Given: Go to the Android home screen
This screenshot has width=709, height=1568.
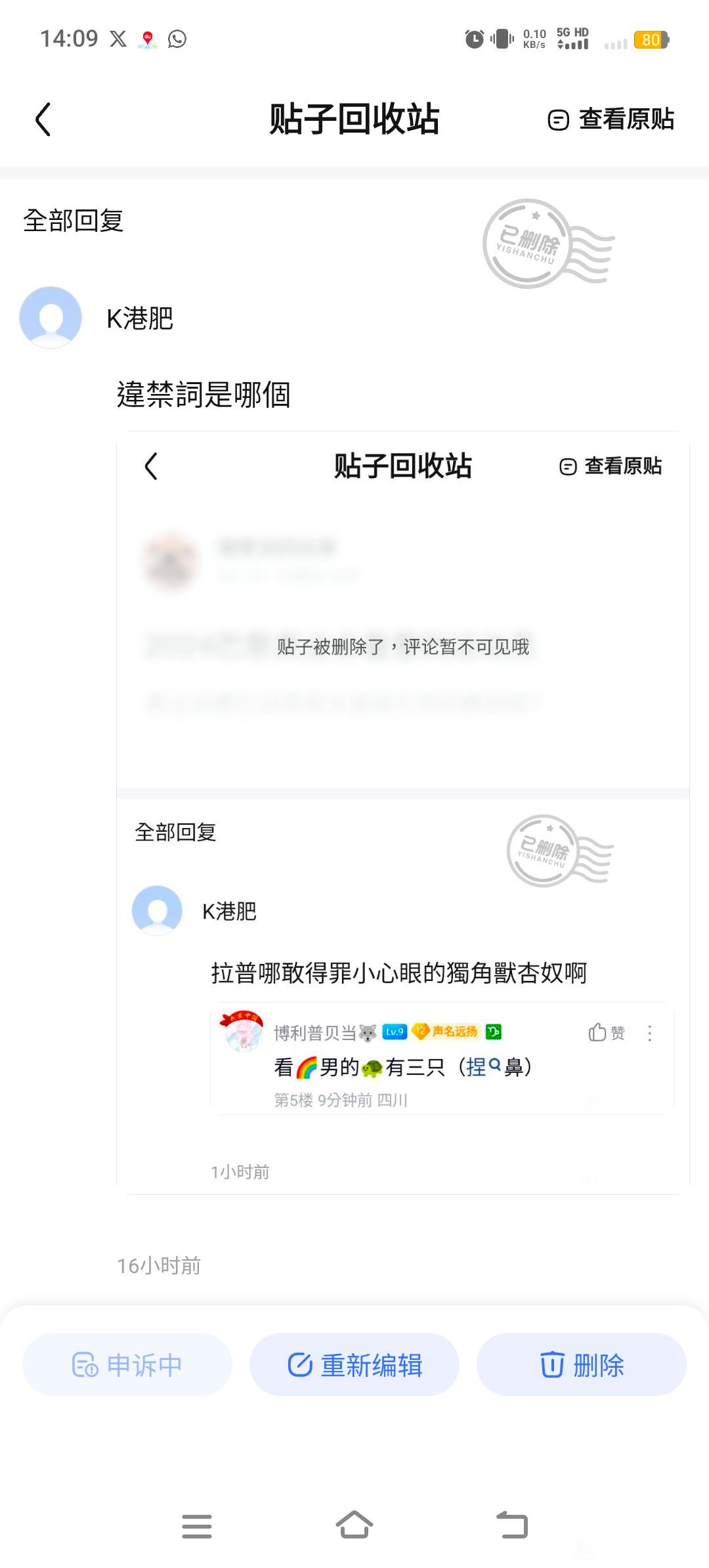Looking at the screenshot, I should click(354, 1525).
